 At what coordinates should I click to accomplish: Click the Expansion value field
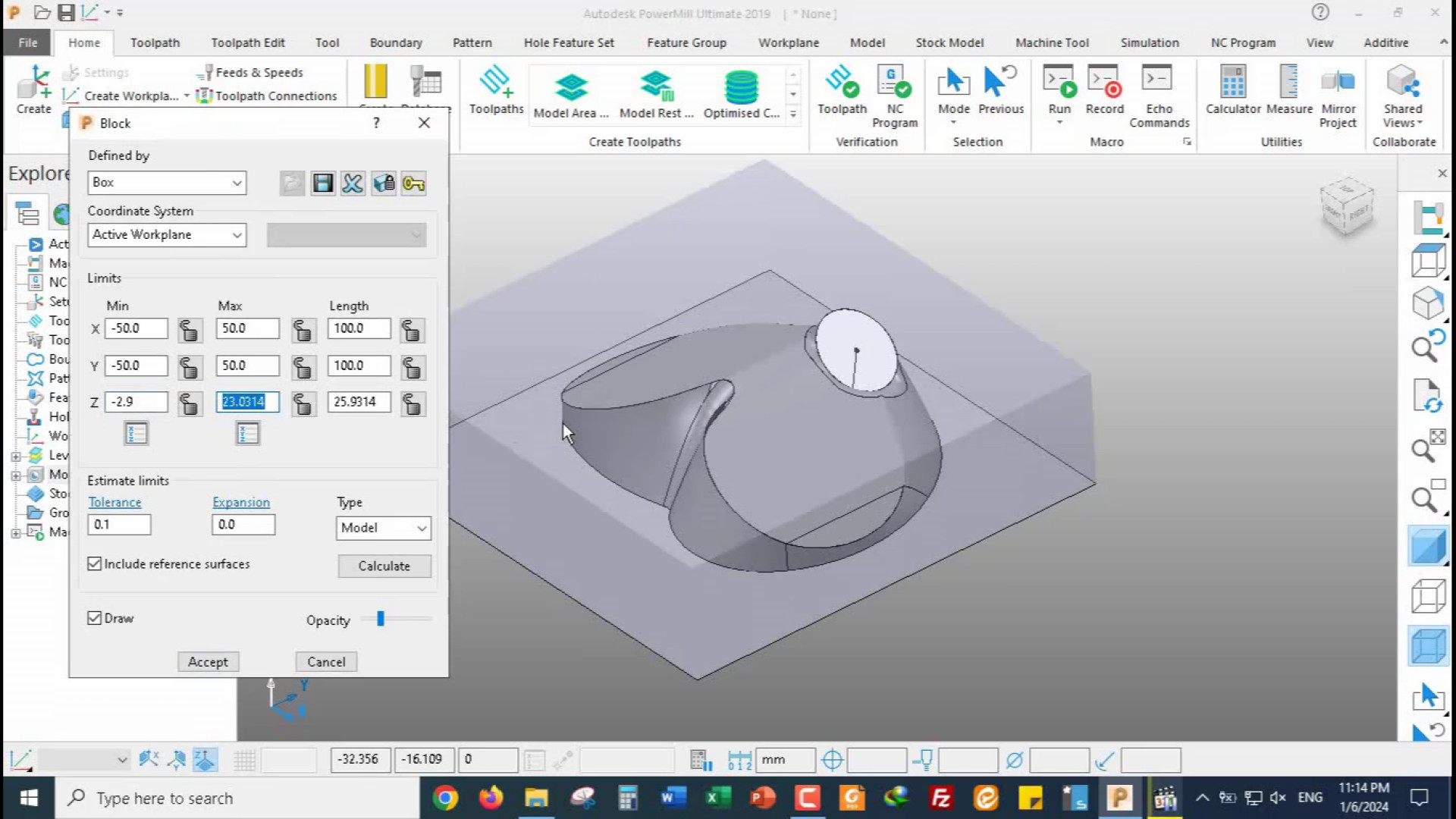243,525
